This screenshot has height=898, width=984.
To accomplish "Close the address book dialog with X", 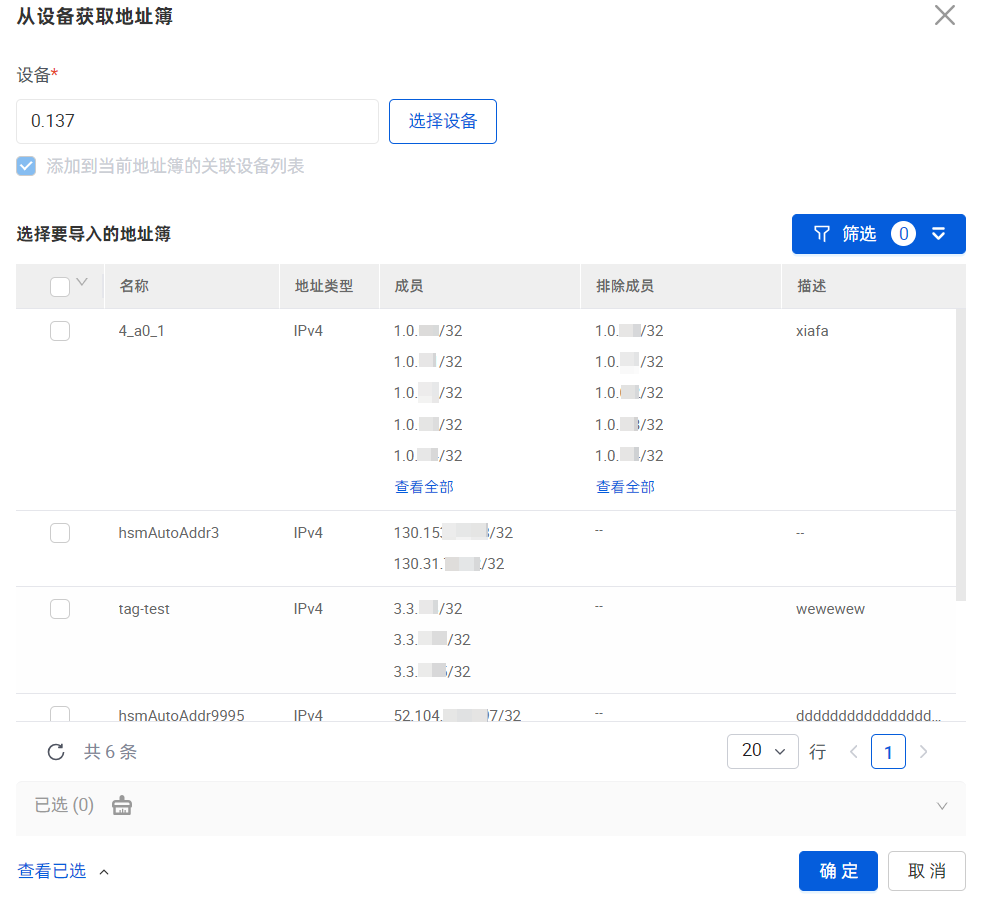I will click(944, 16).
